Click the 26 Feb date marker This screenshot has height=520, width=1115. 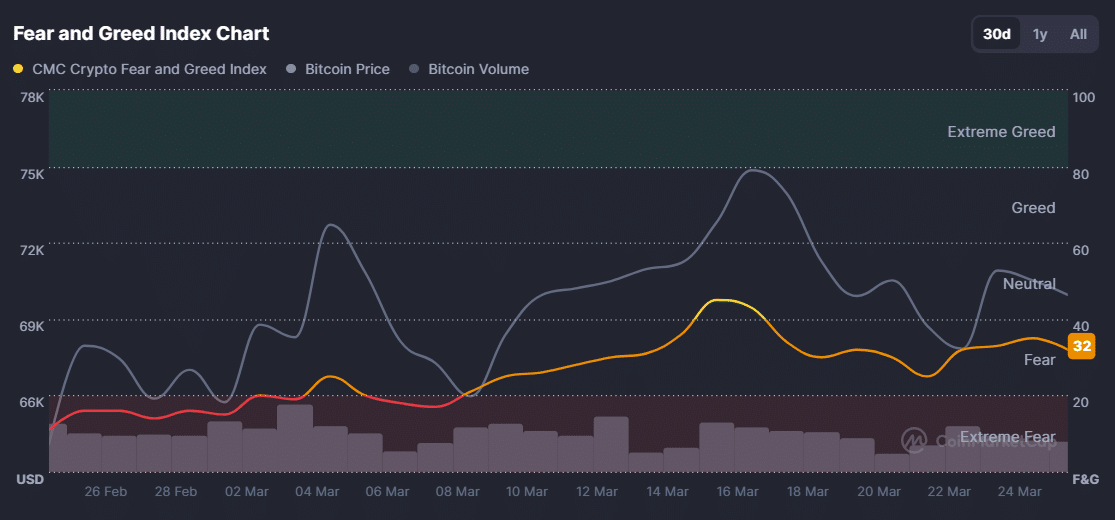[x=106, y=492]
